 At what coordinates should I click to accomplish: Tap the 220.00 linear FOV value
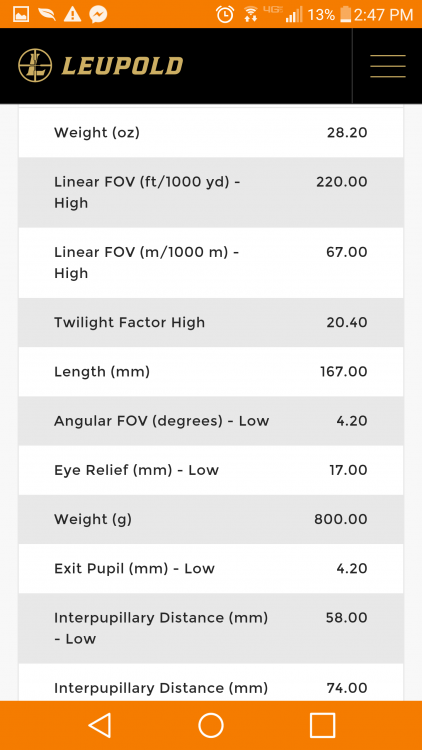[x=342, y=182]
